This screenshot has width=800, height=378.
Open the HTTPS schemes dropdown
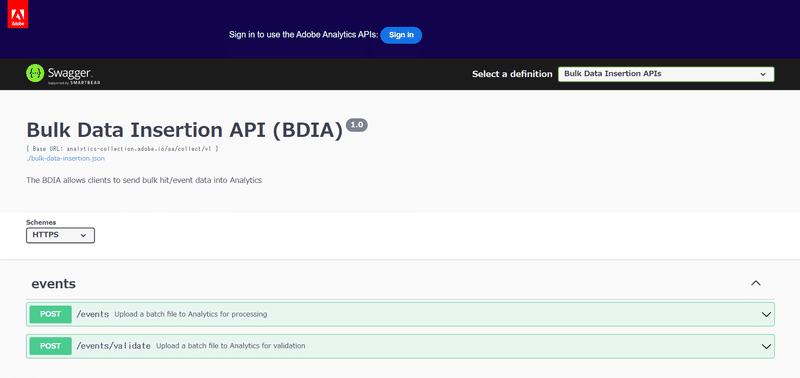pos(60,235)
